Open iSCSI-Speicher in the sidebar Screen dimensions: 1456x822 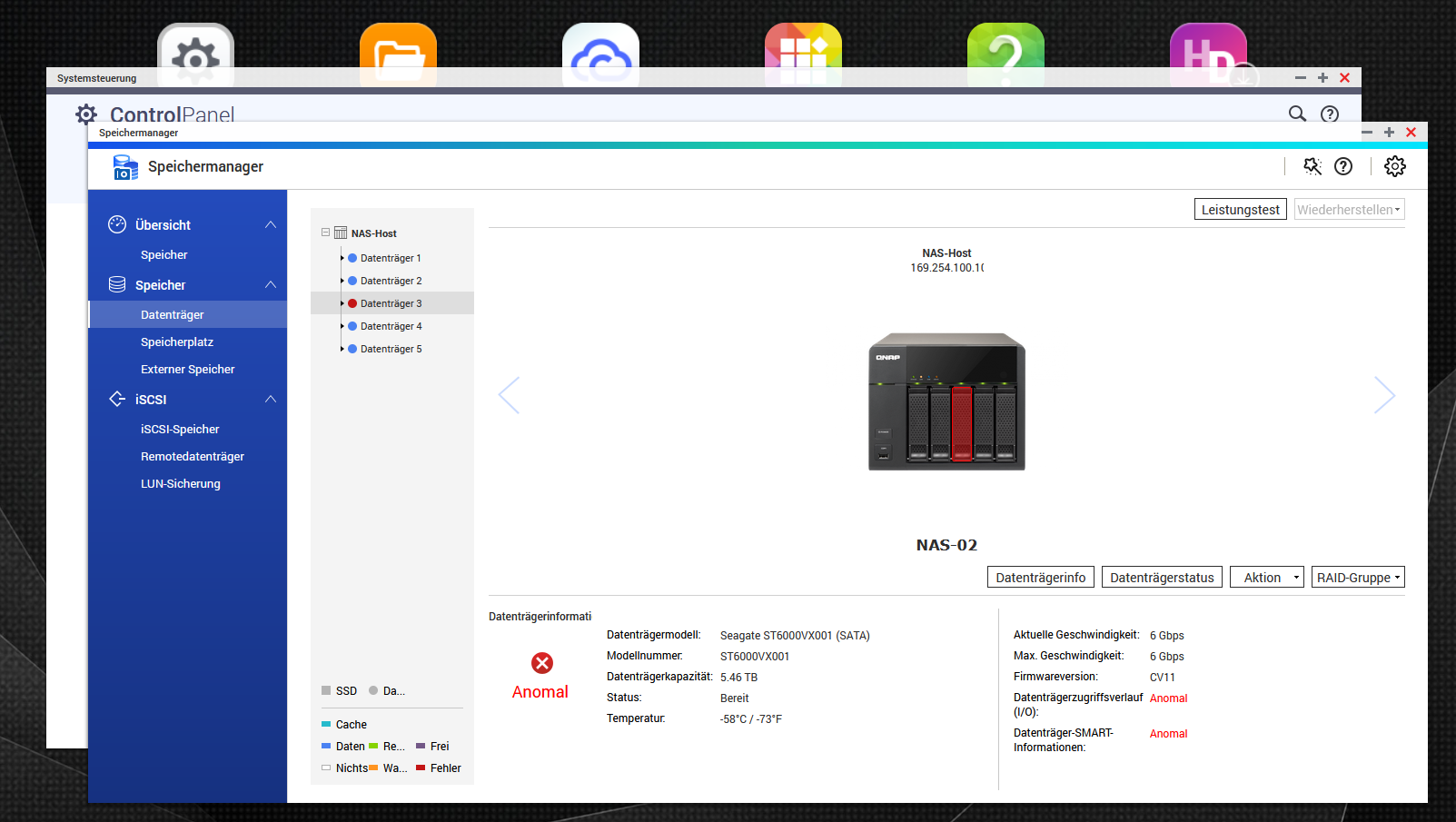180,430
